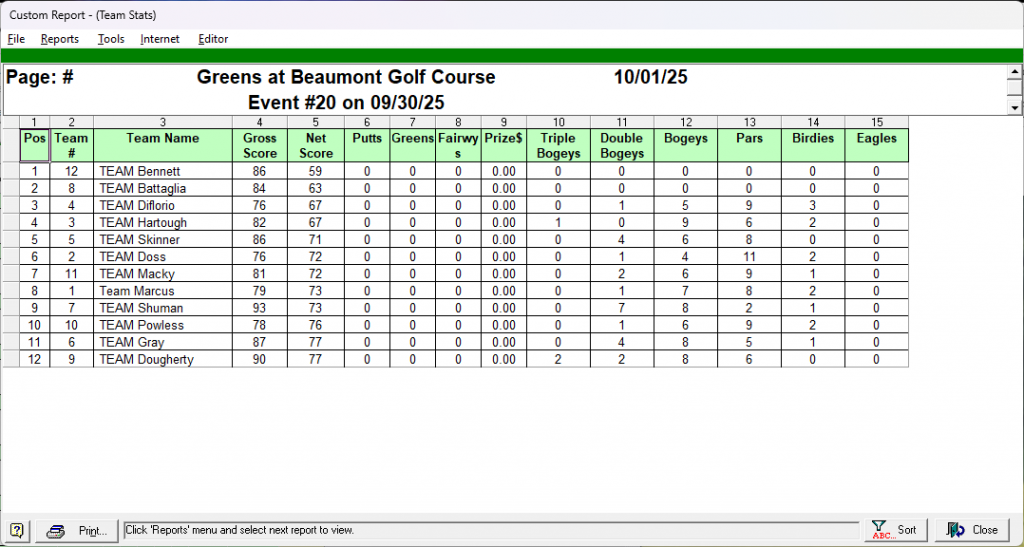Click the Eagles column header
1024x547 pixels.
point(876,145)
